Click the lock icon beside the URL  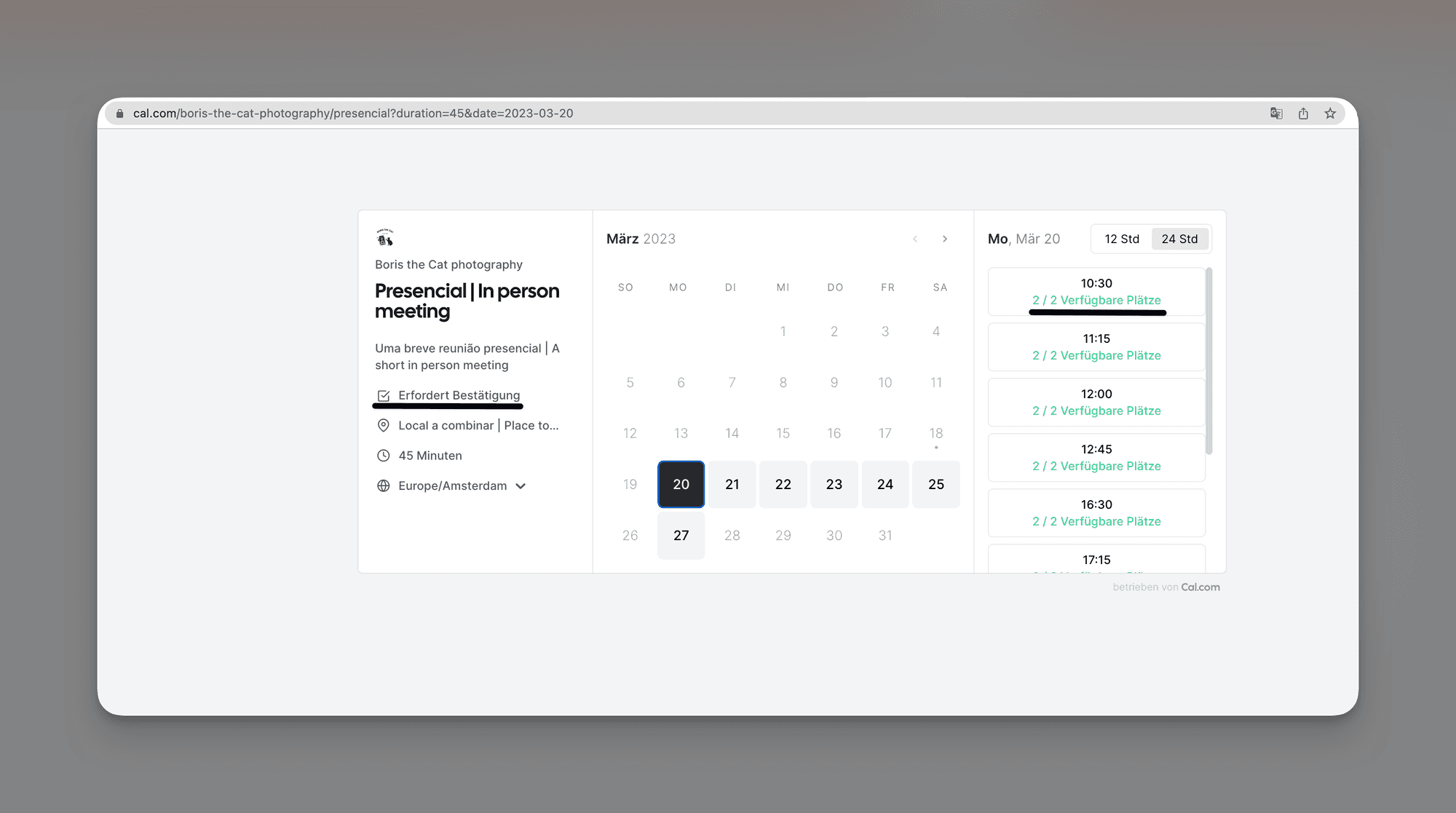click(120, 114)
